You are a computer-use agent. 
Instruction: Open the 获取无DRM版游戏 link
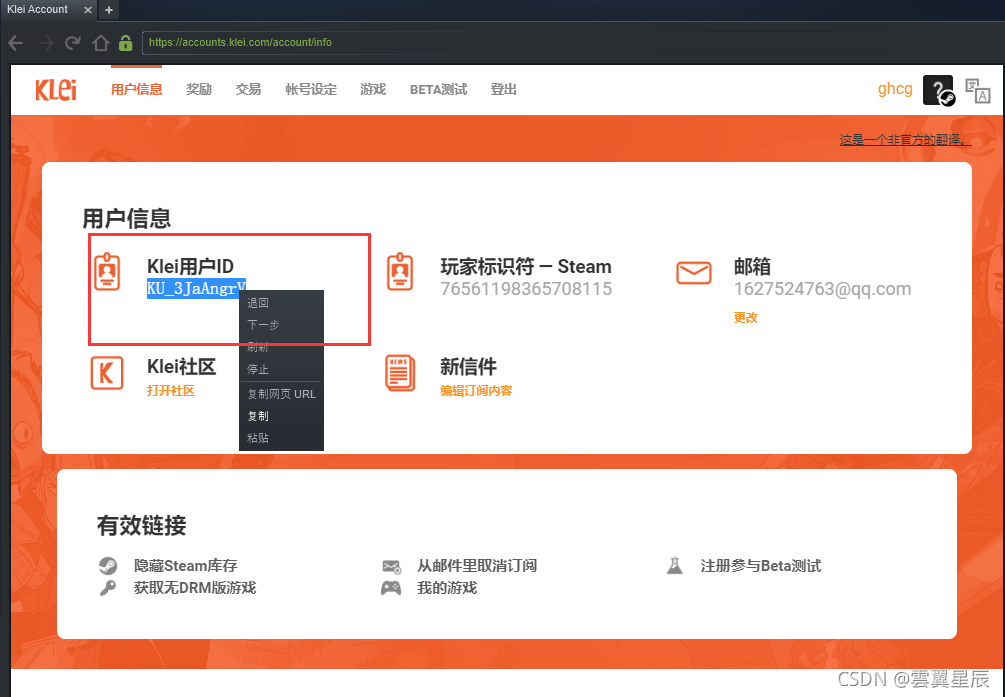(195, 587)
